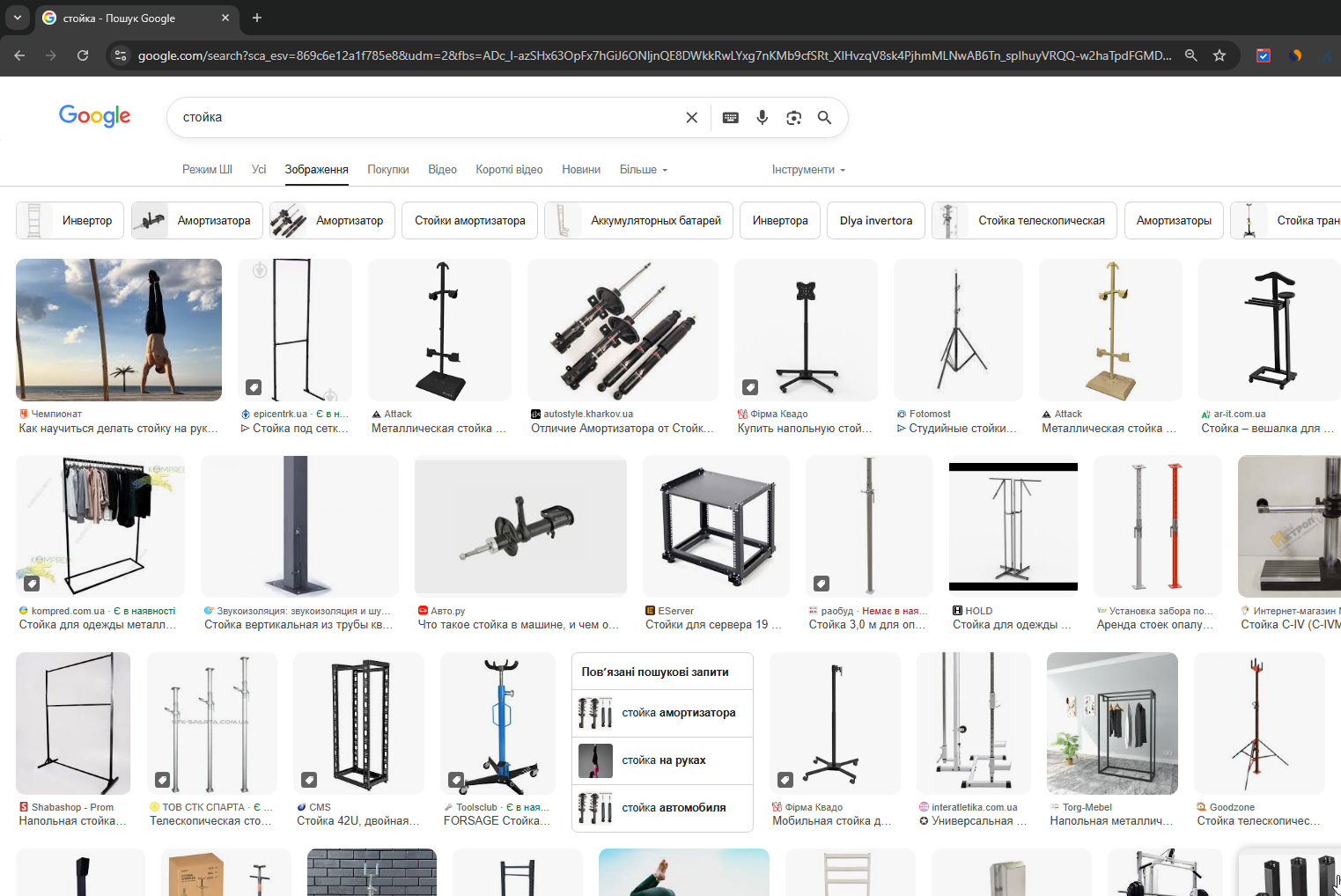Open the CMS 42U rack image

tap(358, 723)
